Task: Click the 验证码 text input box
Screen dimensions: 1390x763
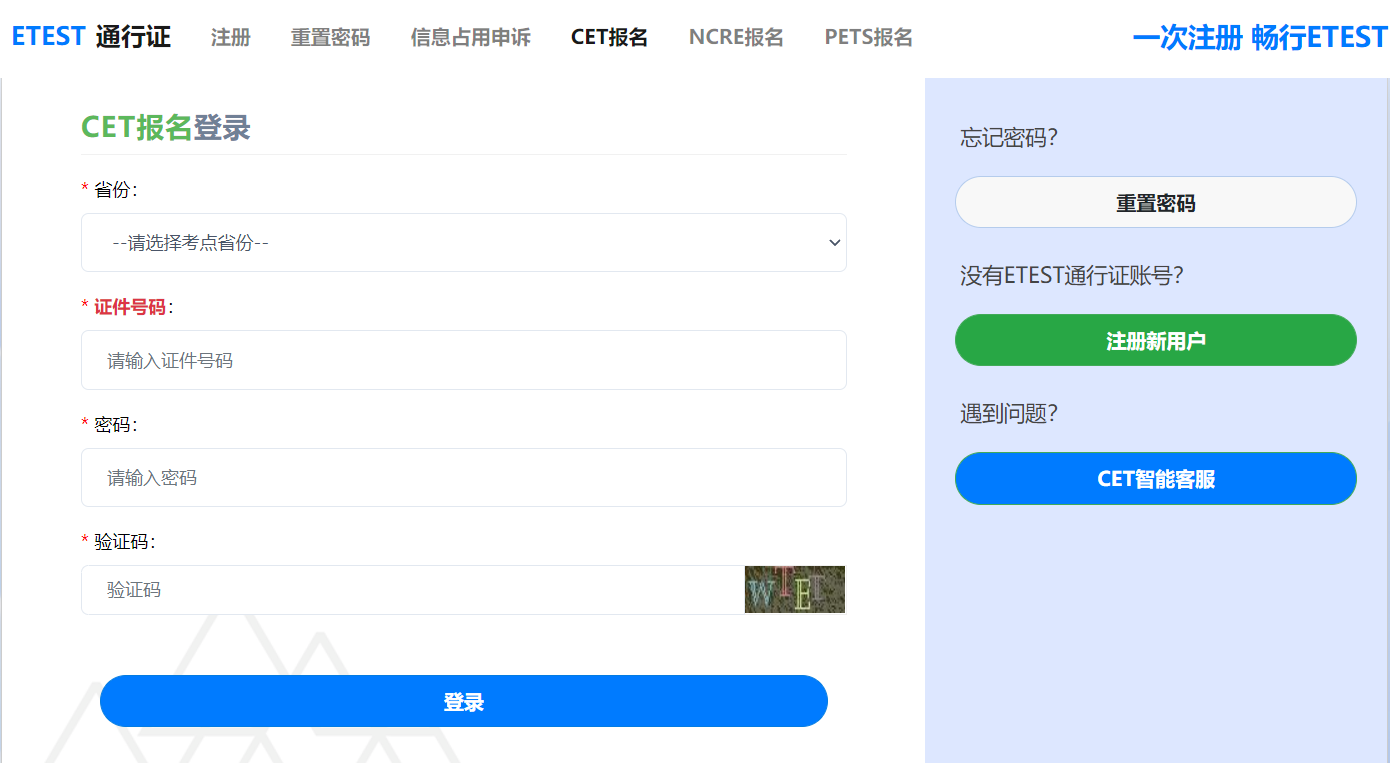Action: 412,590
